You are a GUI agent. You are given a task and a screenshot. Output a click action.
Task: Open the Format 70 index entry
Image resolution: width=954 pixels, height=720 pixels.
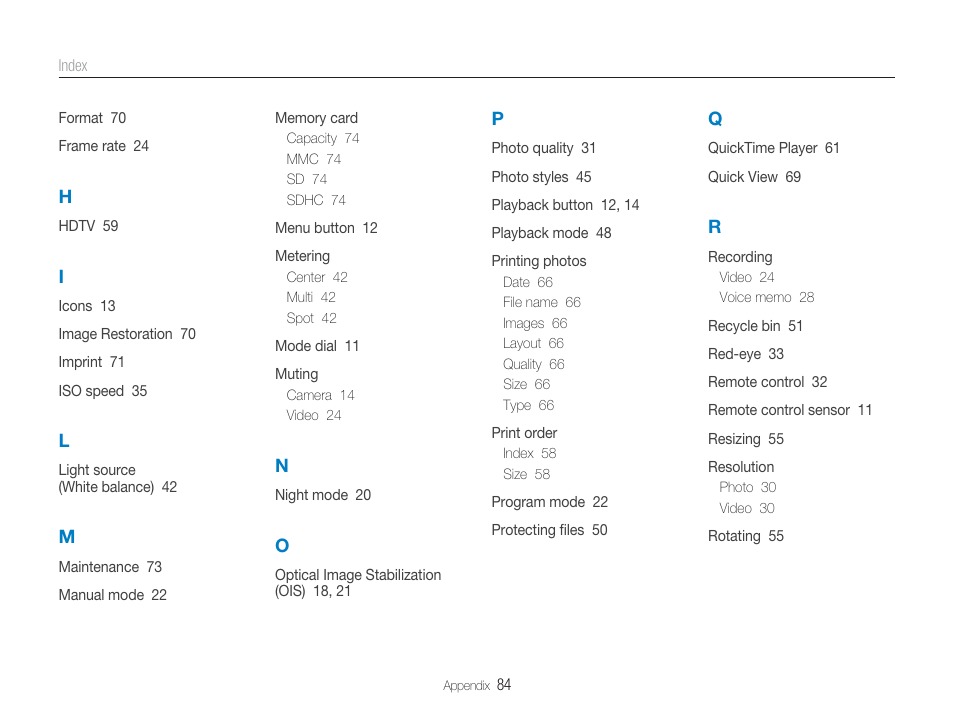(92, 118)
